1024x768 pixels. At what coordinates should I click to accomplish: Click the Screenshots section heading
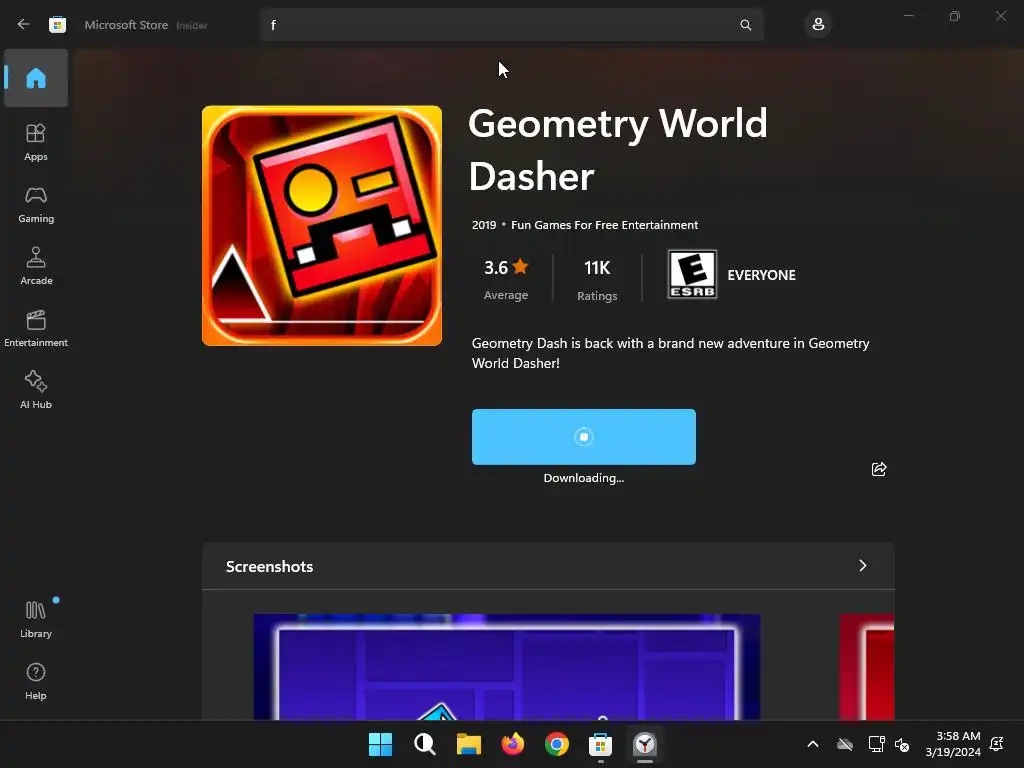(x=269, y=566)
